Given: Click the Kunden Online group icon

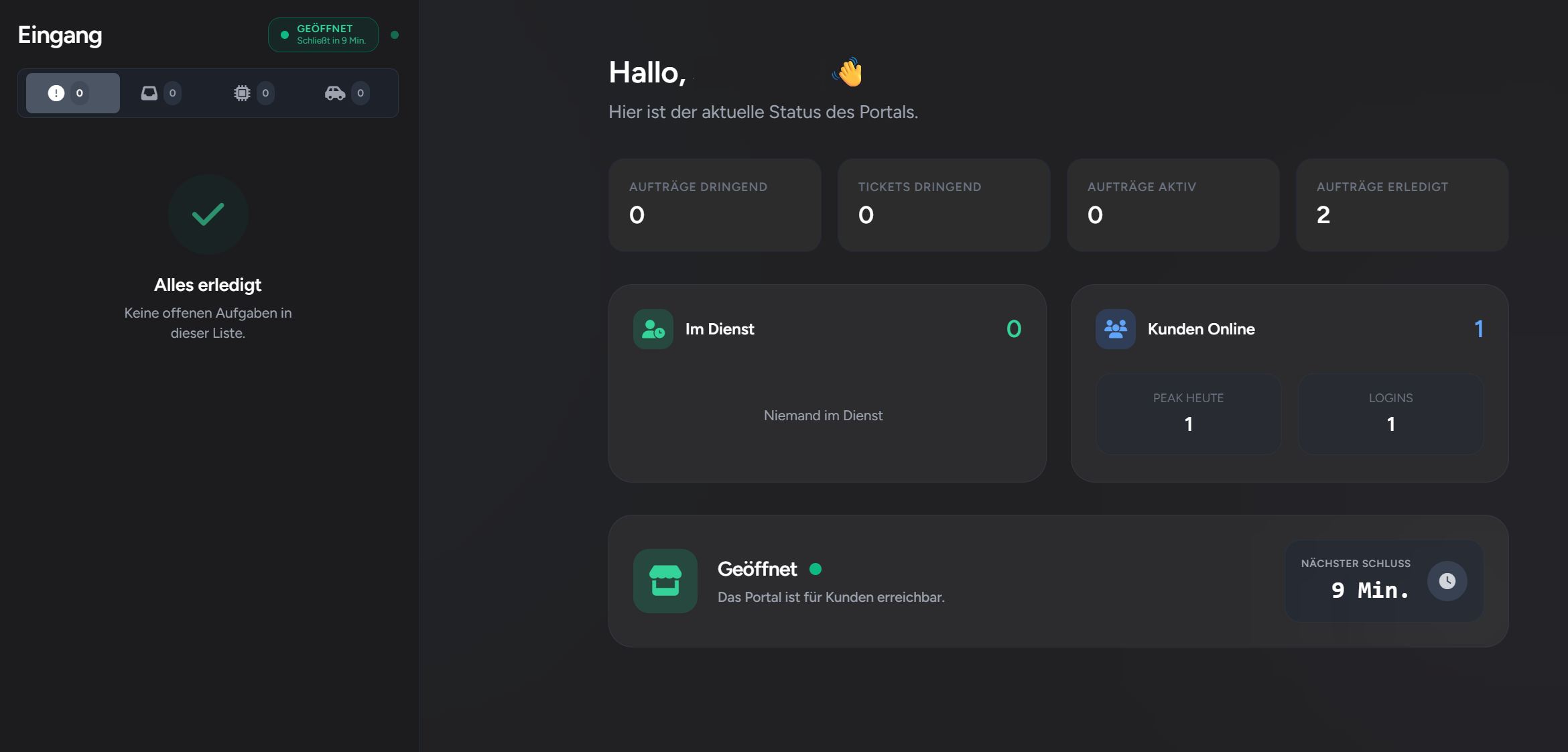Looking at the screenshot, I should [x=1115, y=329].
